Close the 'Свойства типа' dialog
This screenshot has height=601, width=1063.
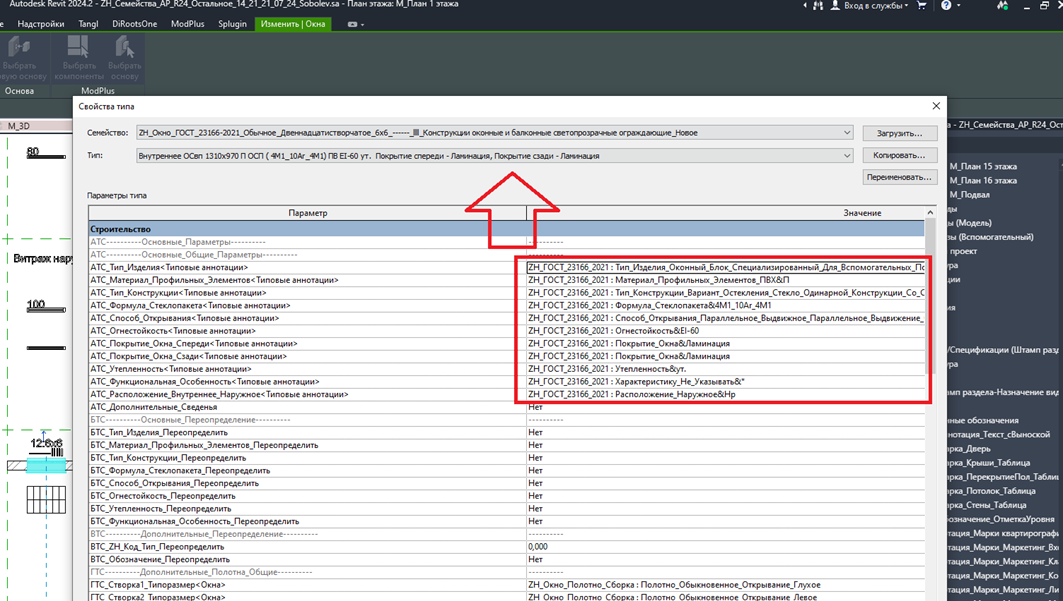(x=936, y=106)
